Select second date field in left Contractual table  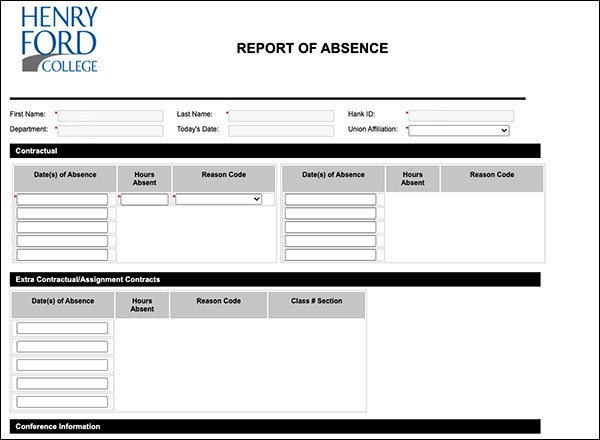[62, 213]
